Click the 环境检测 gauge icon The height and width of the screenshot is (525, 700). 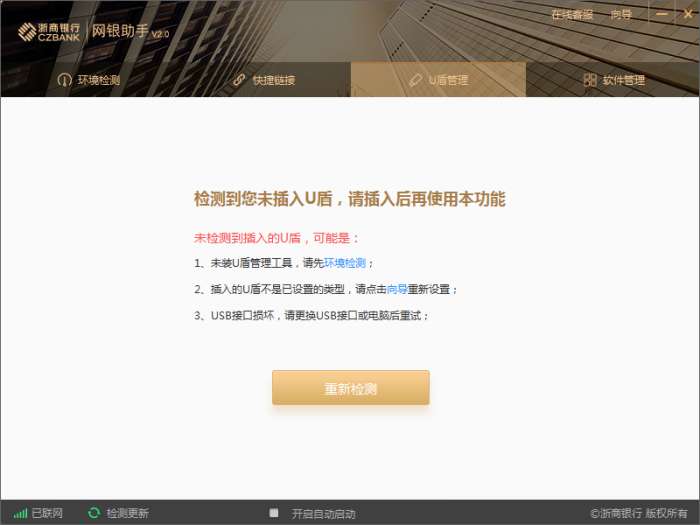click(x=65, y=80)
